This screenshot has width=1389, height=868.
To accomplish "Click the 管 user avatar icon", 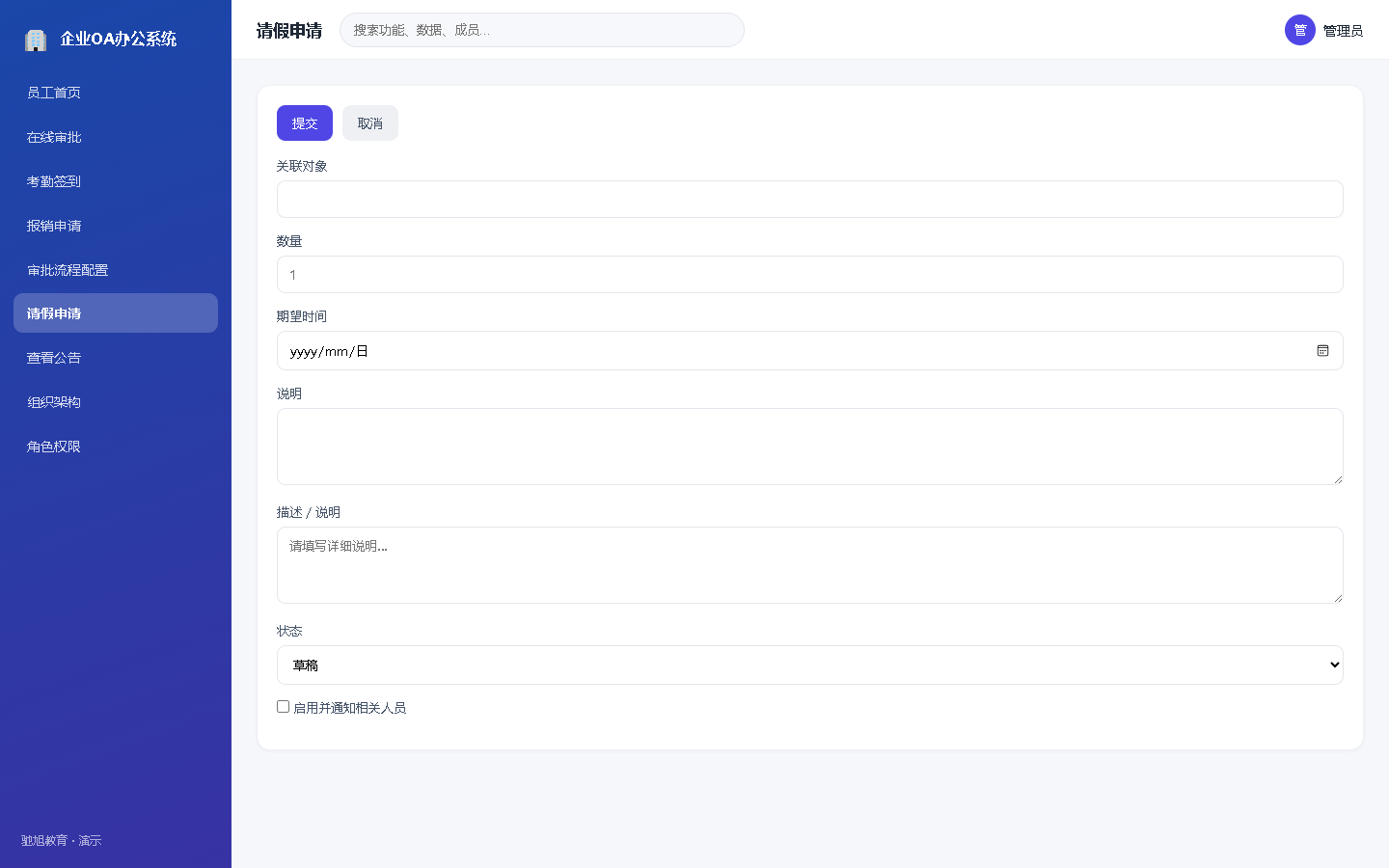I will tap(1300, 30).
